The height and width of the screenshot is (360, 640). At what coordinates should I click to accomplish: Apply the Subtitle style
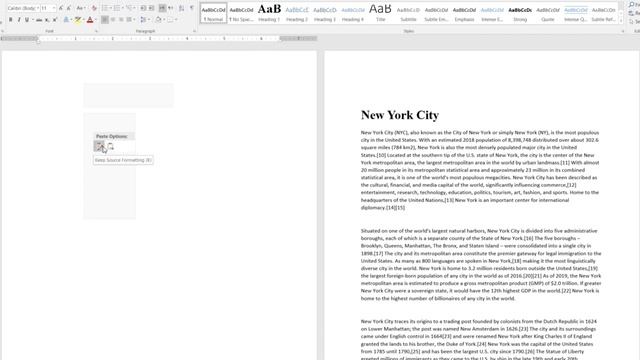pos(408,13)
